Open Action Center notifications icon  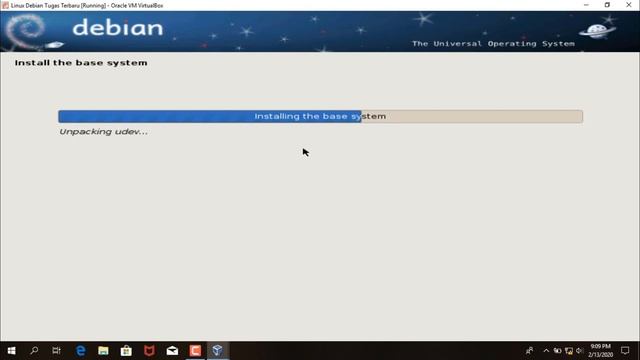click(625, 351)
